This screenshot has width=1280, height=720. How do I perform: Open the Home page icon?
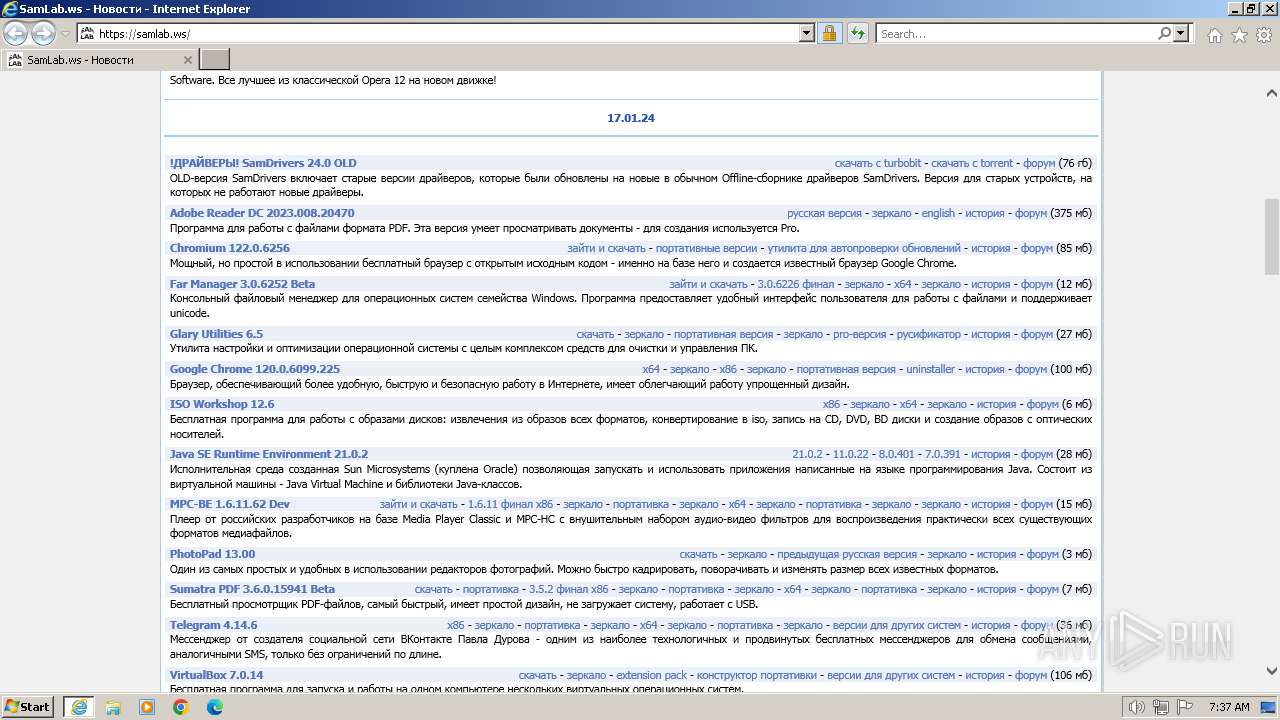point(1214,35)
